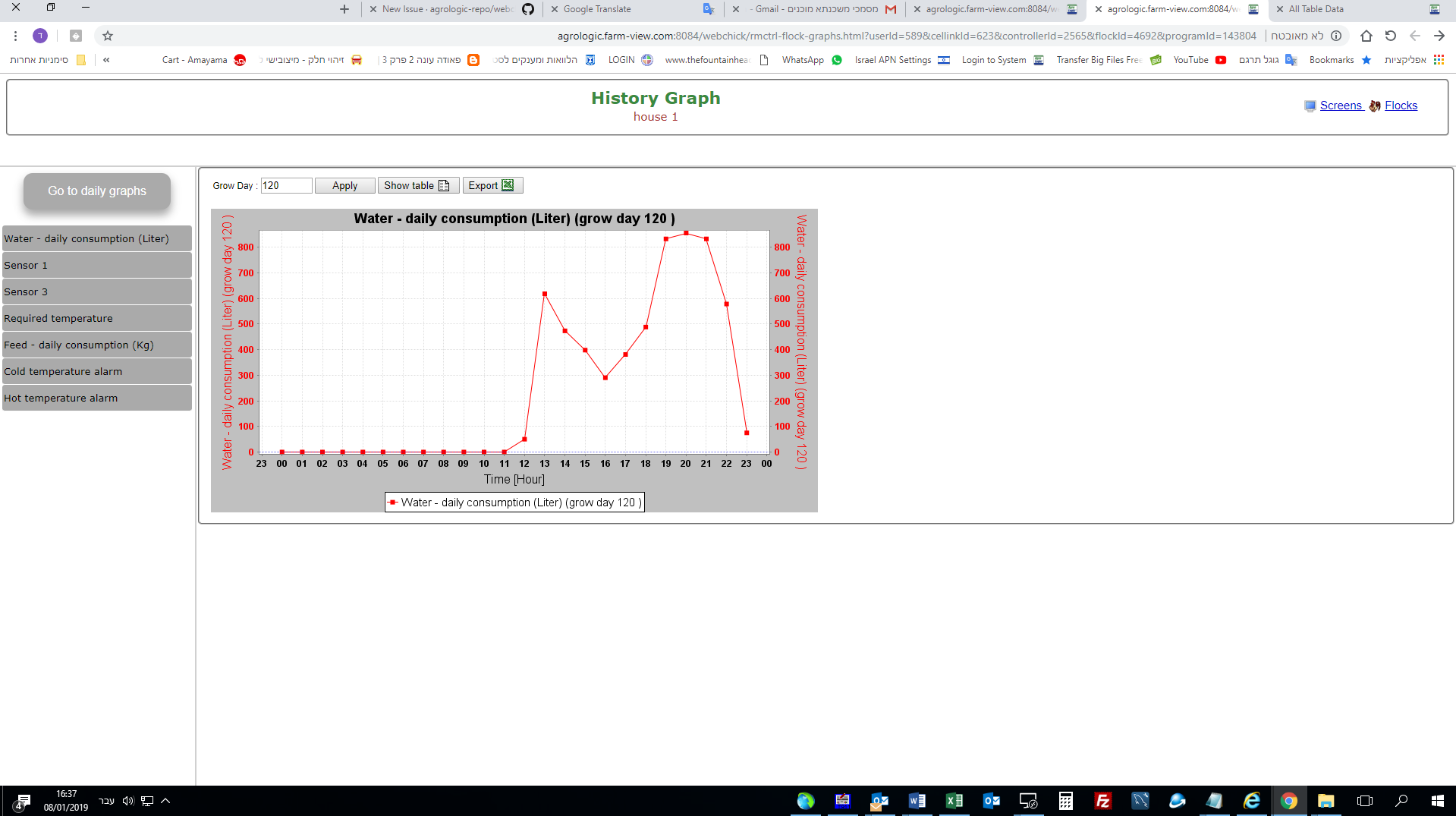Screen dimensions: 1456x816
Task: Open the Cold temperature alarm graph
Action: 97,371
